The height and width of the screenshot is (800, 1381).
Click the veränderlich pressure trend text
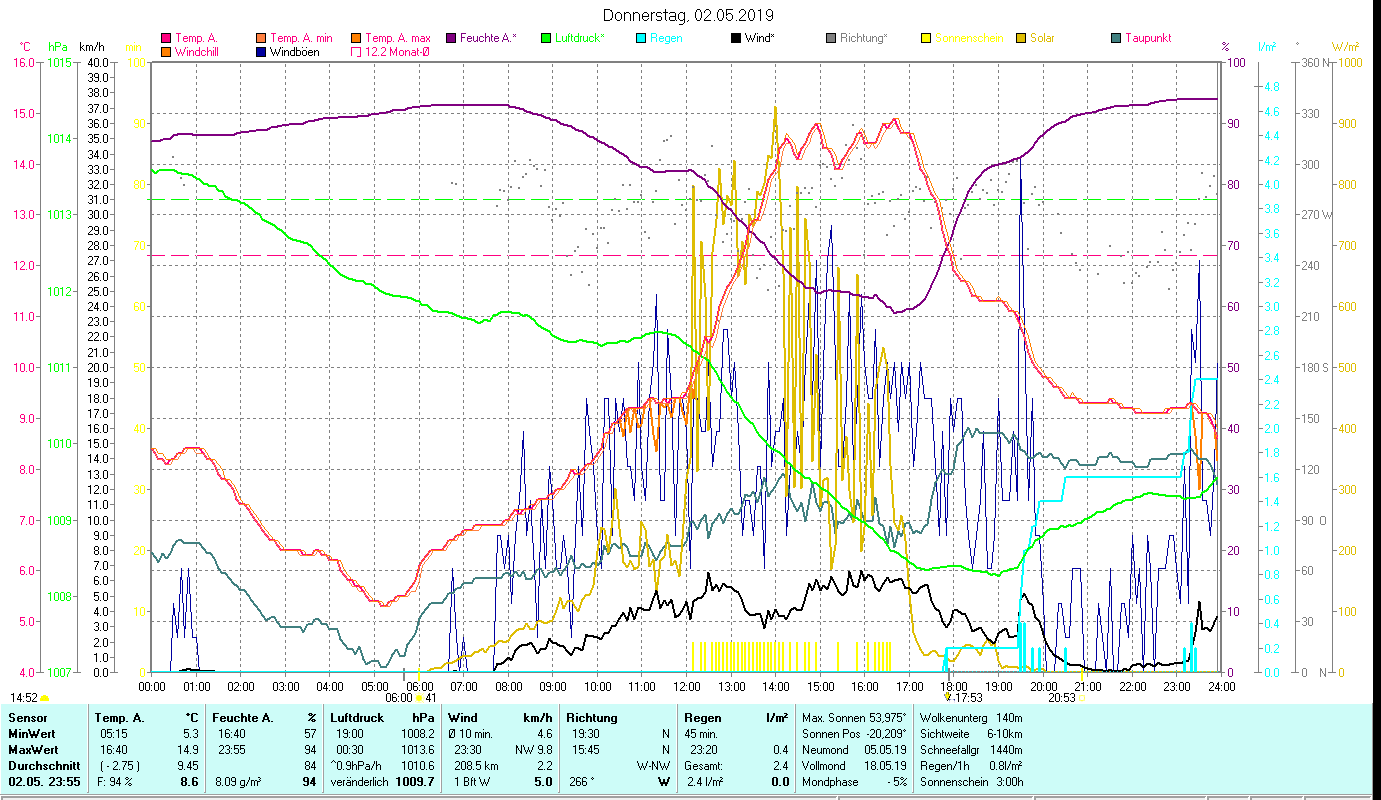click(x=360, y=782)
